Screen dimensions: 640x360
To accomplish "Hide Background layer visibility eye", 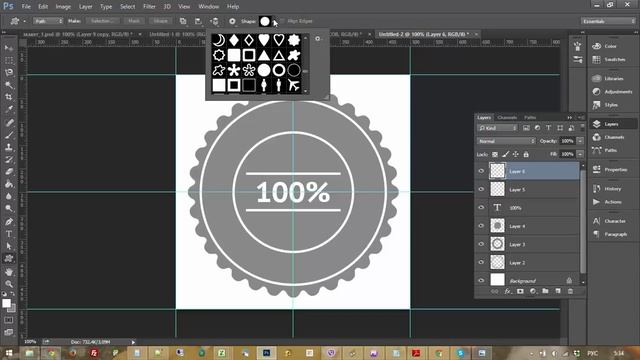I will tap(481, 280).
